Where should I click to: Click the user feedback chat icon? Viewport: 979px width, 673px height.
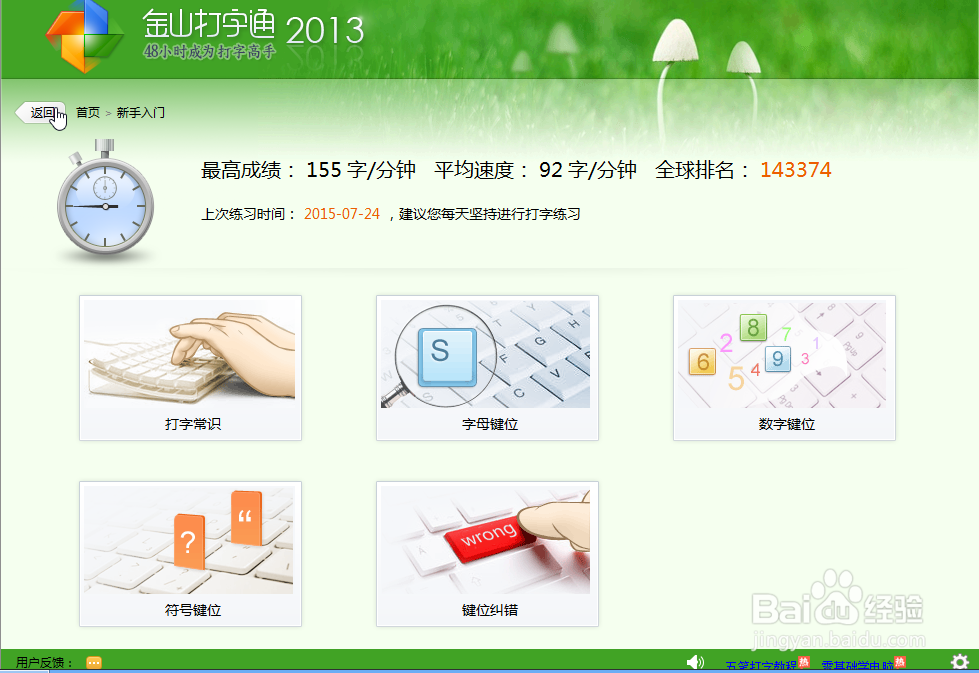[94, 662]
